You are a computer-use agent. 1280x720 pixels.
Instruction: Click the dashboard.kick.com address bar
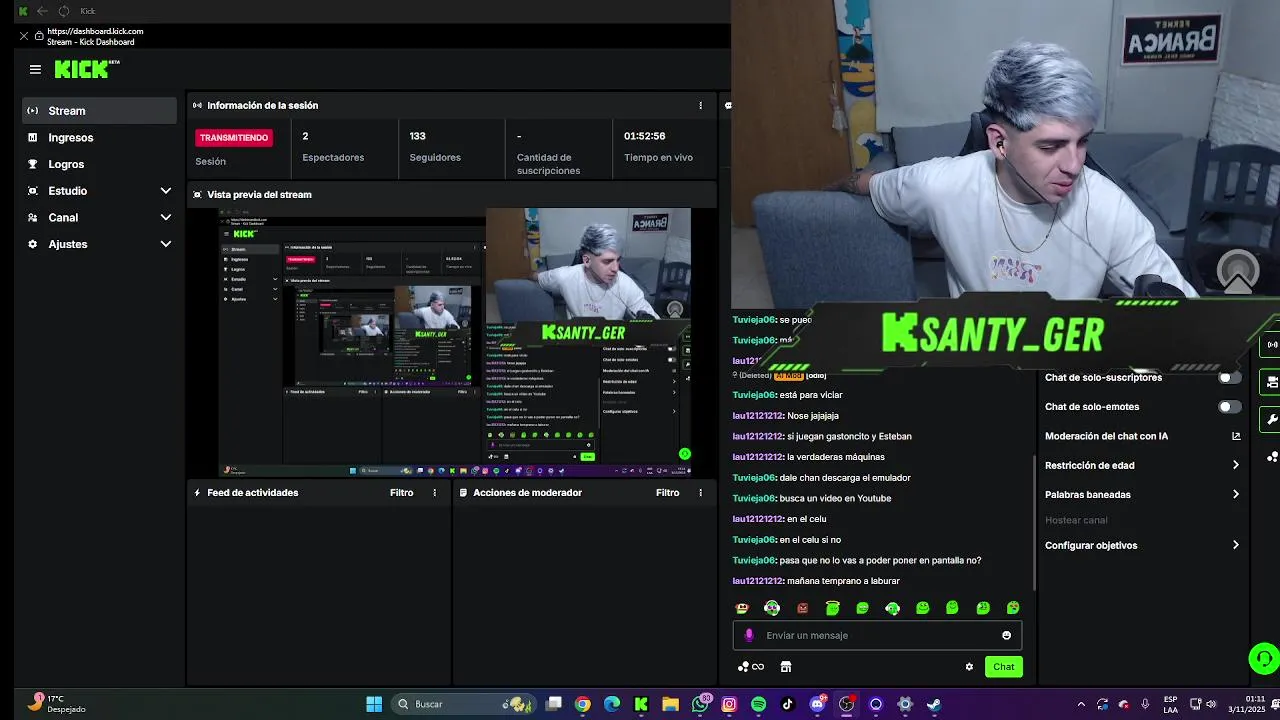pyautogui.click(x=95, y=31)
